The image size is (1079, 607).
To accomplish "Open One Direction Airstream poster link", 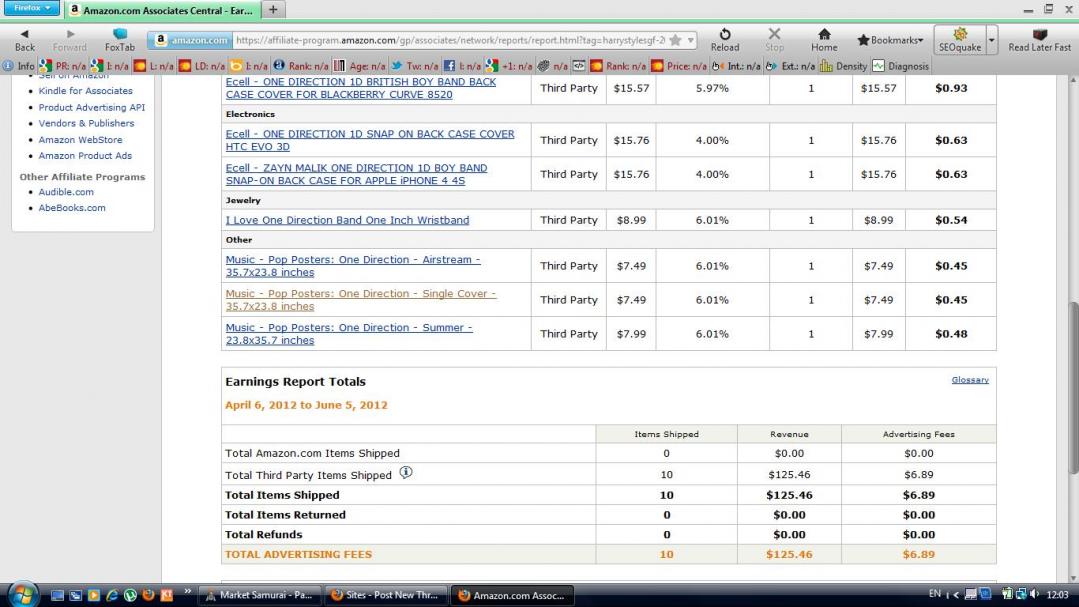I will 352,266.
